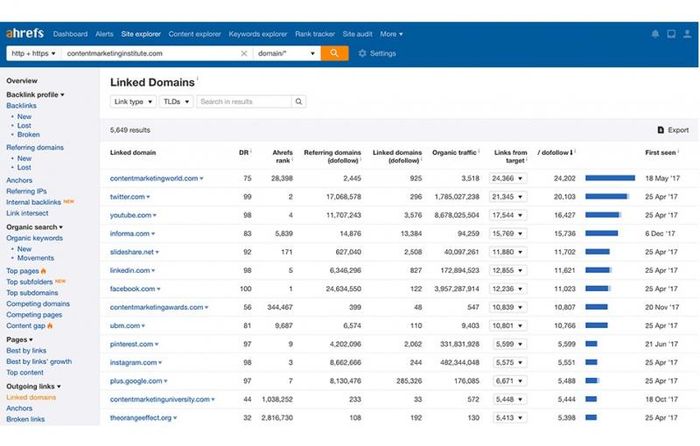Select Site explorer tab
700x446 pixels.
(x=141, y=34)
